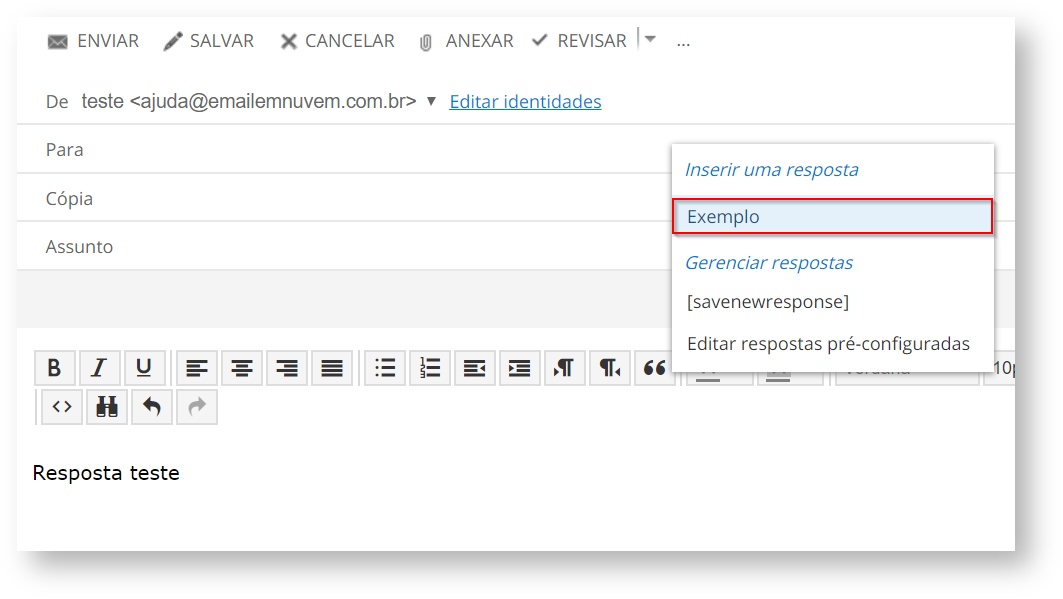Attach a file using ANEXAR
The height and width of the screenshot is (599, 1063).
click(466, 41)
